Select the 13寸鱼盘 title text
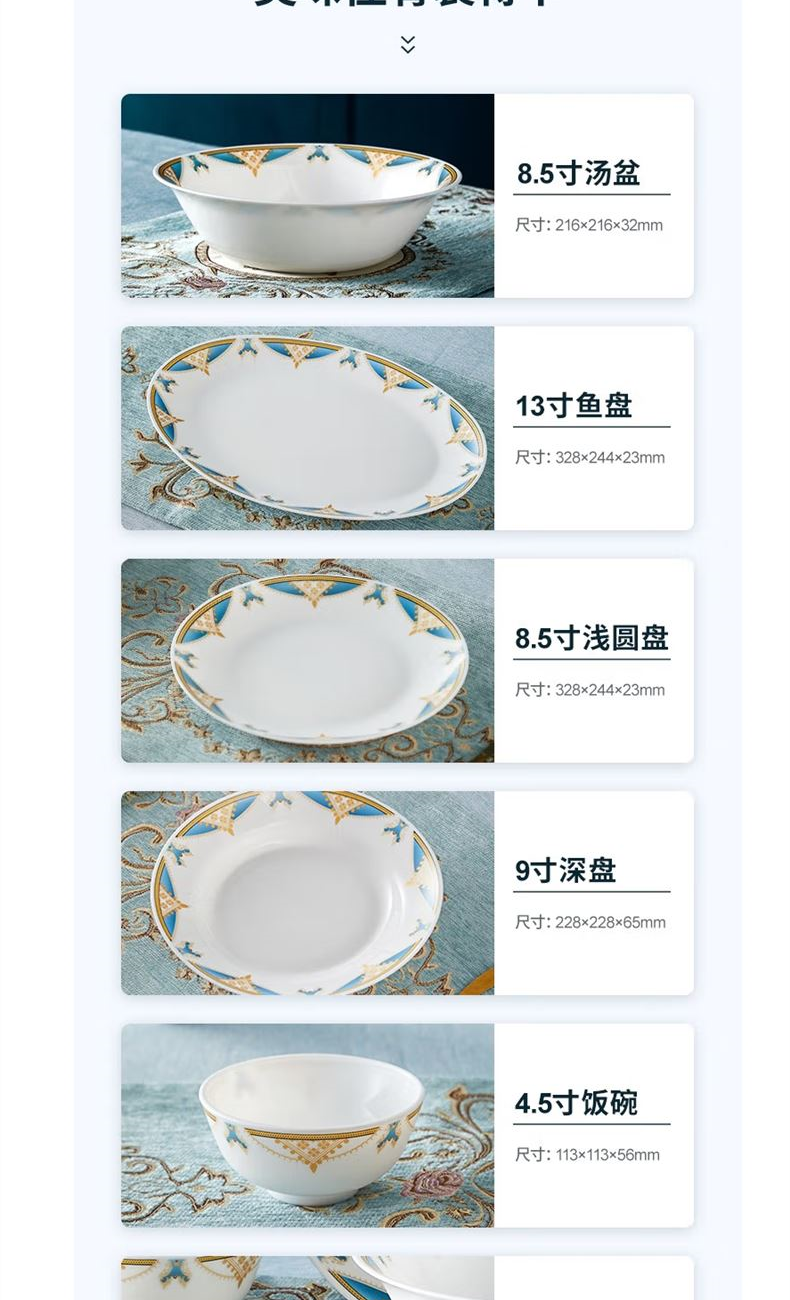This screenshot has height=1300, width=790. tap(574, 405)
